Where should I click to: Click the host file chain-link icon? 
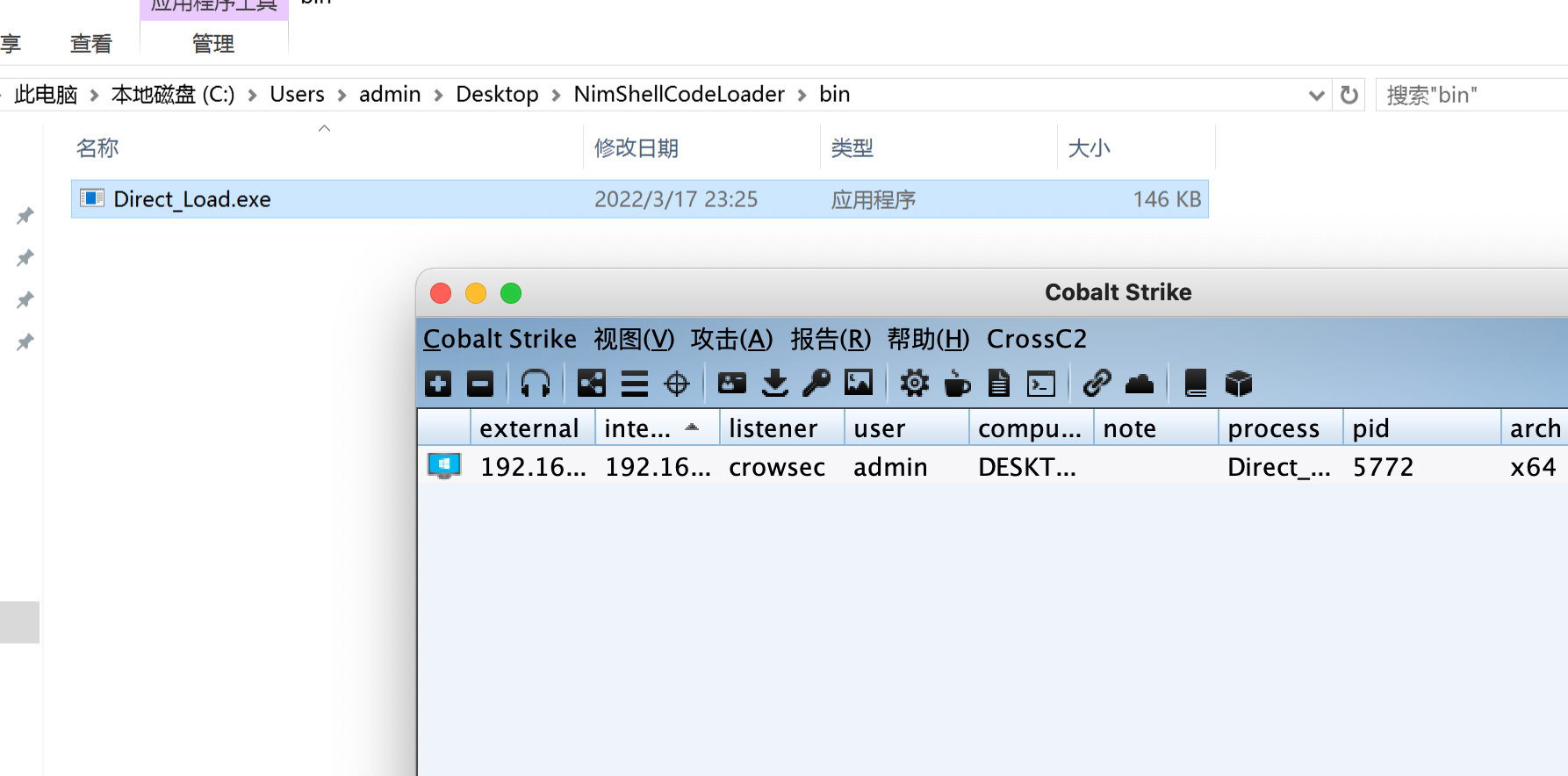[x=1097, y=383]
